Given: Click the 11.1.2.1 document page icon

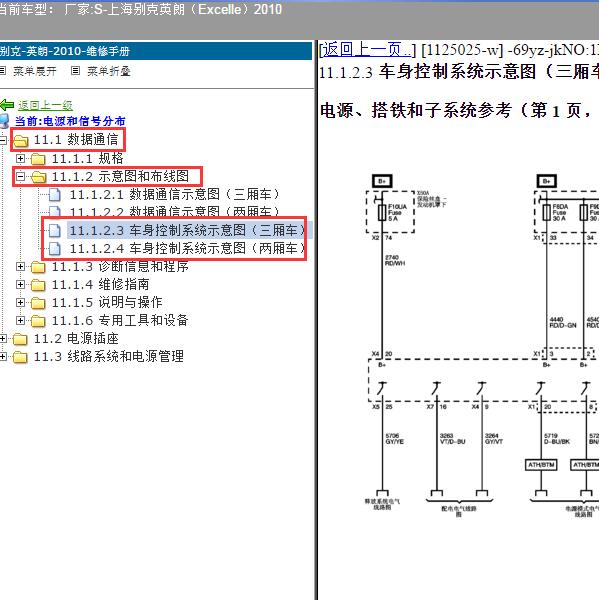Looking at the screenshot, I should pos(55,195).
